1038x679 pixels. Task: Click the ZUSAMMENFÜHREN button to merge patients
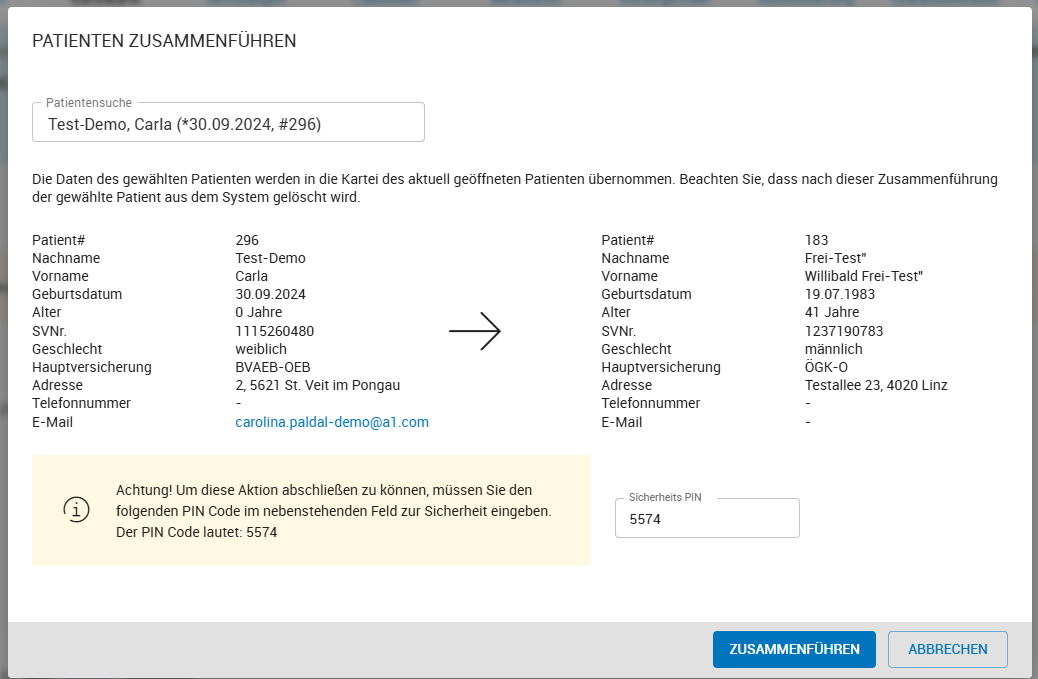[x=794, y=649]
